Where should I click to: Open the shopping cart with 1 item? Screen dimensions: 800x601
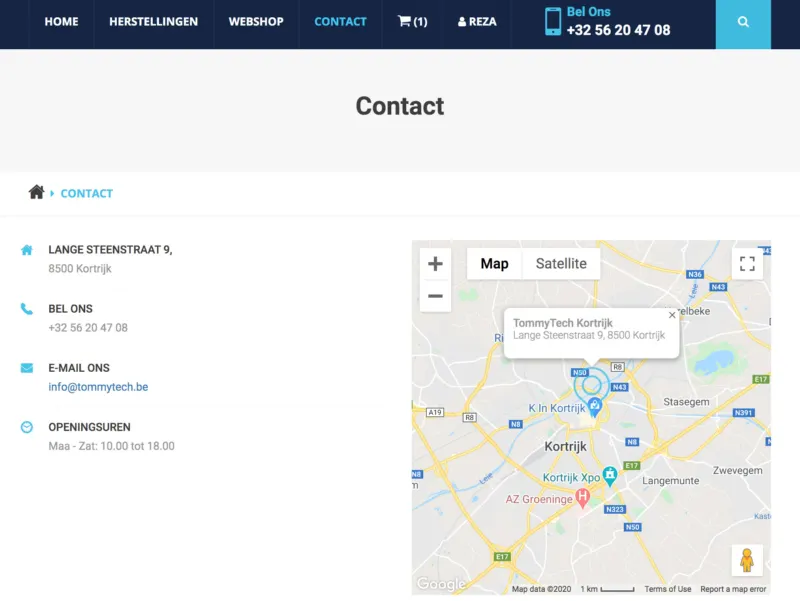[x=412, y=21]
